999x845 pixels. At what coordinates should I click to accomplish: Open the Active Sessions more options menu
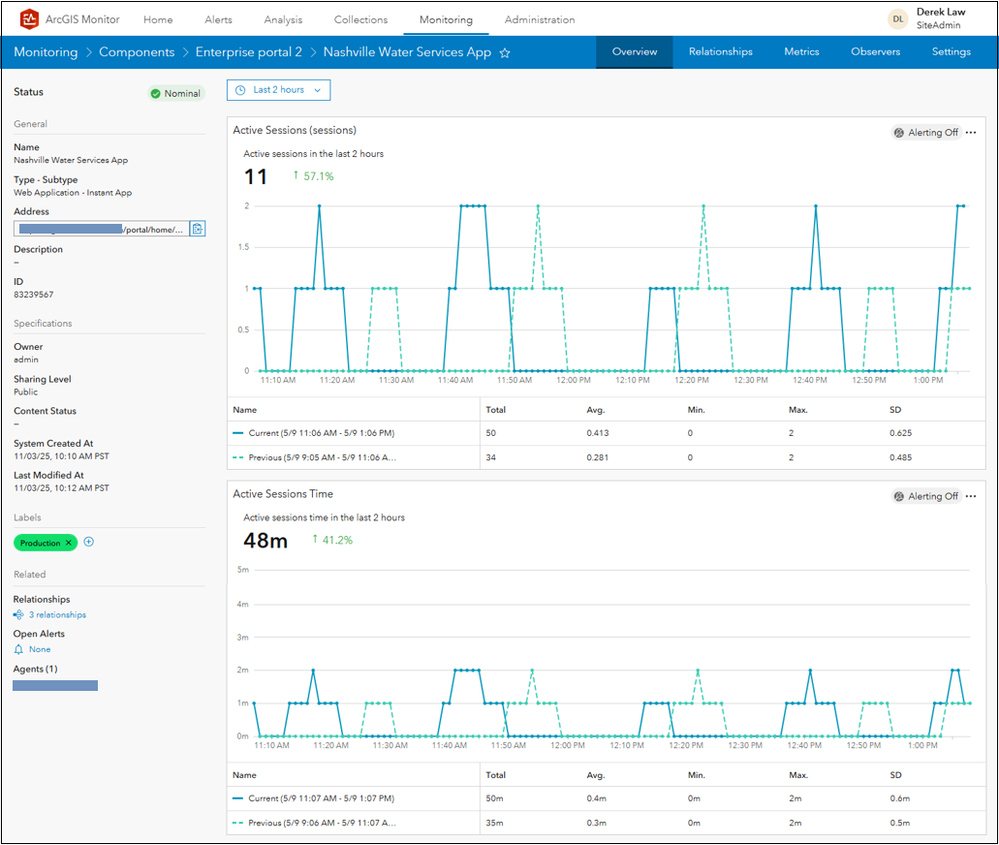971,133
